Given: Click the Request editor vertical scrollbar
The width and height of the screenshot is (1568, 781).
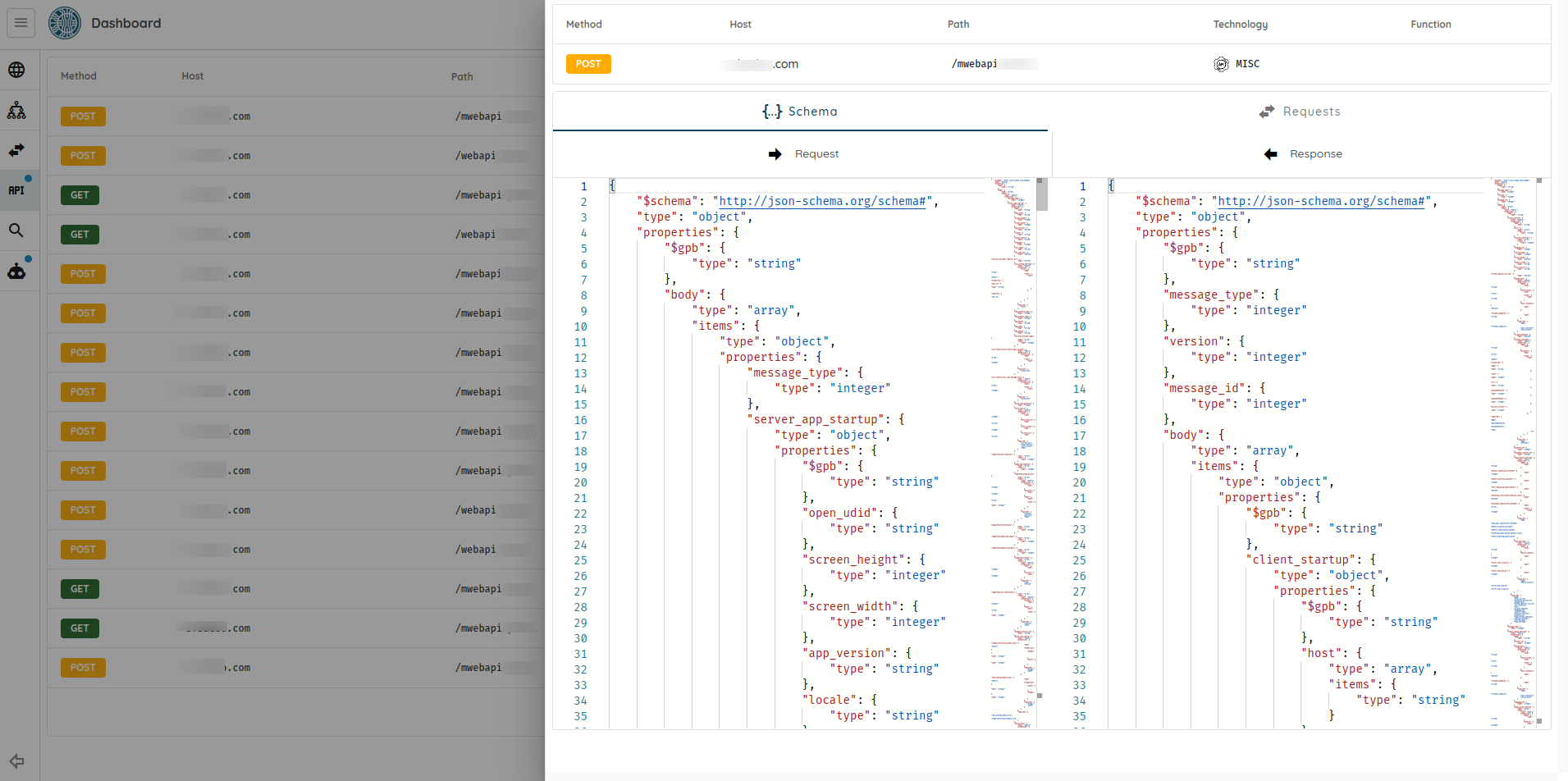Looking at the screenshot, I should (1042, 195).
